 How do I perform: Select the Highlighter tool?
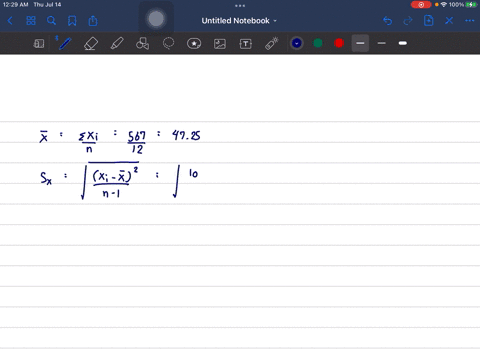tap(117, 44)
